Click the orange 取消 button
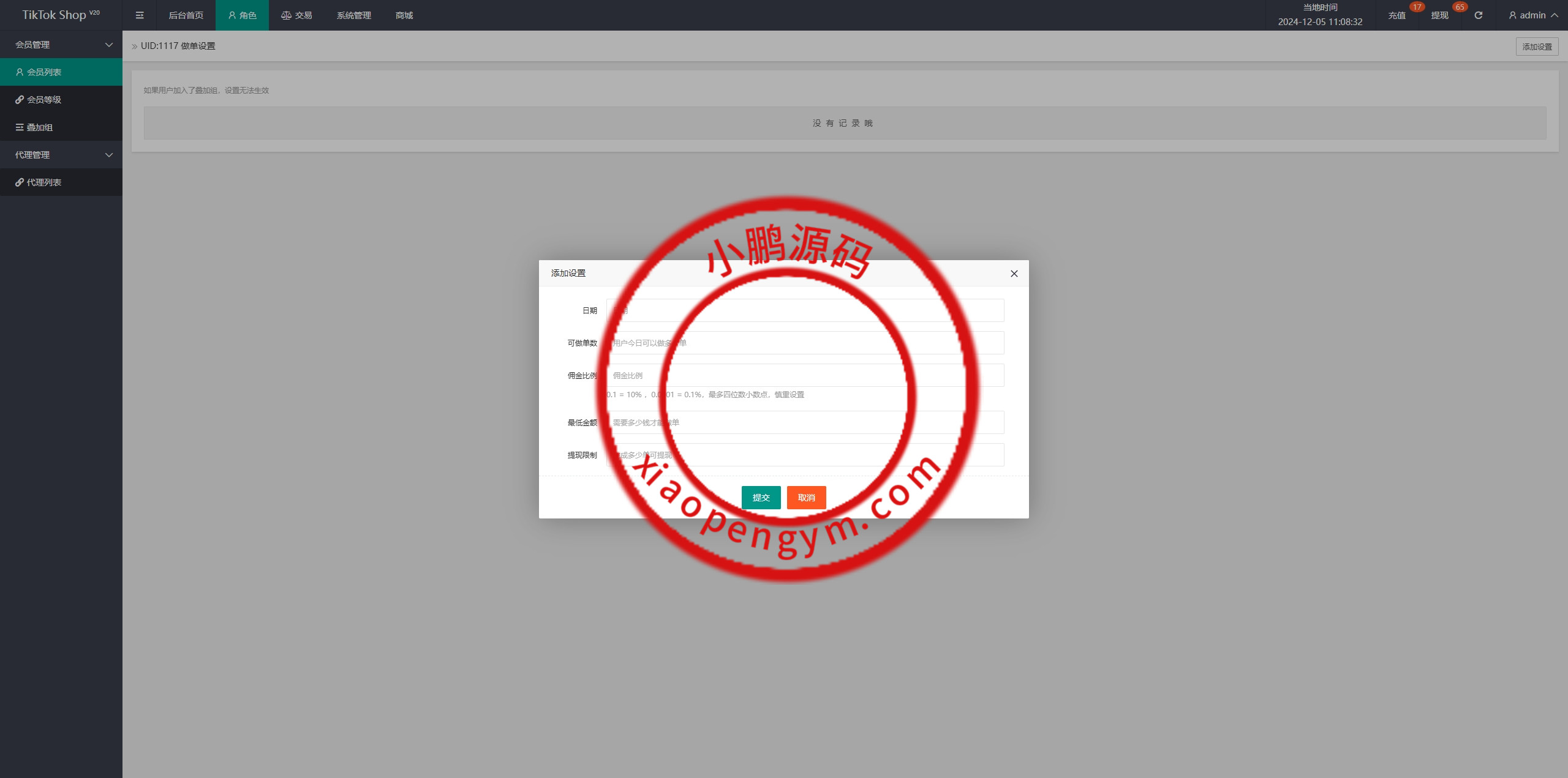Viewport: 1568px width, 778px height. click(806, 498)
